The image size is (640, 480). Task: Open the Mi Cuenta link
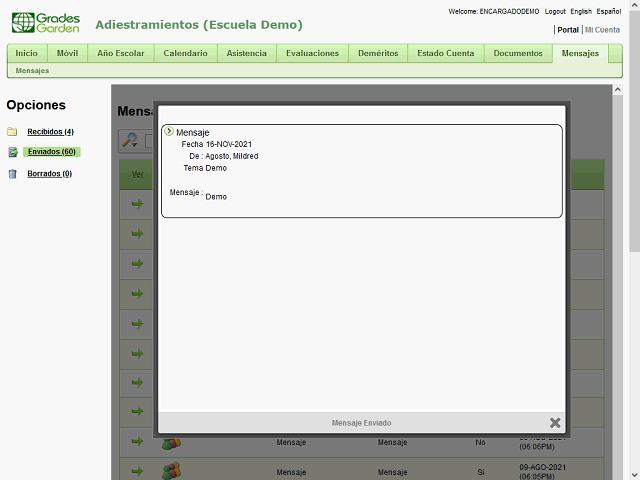click(x=602, y=30)
